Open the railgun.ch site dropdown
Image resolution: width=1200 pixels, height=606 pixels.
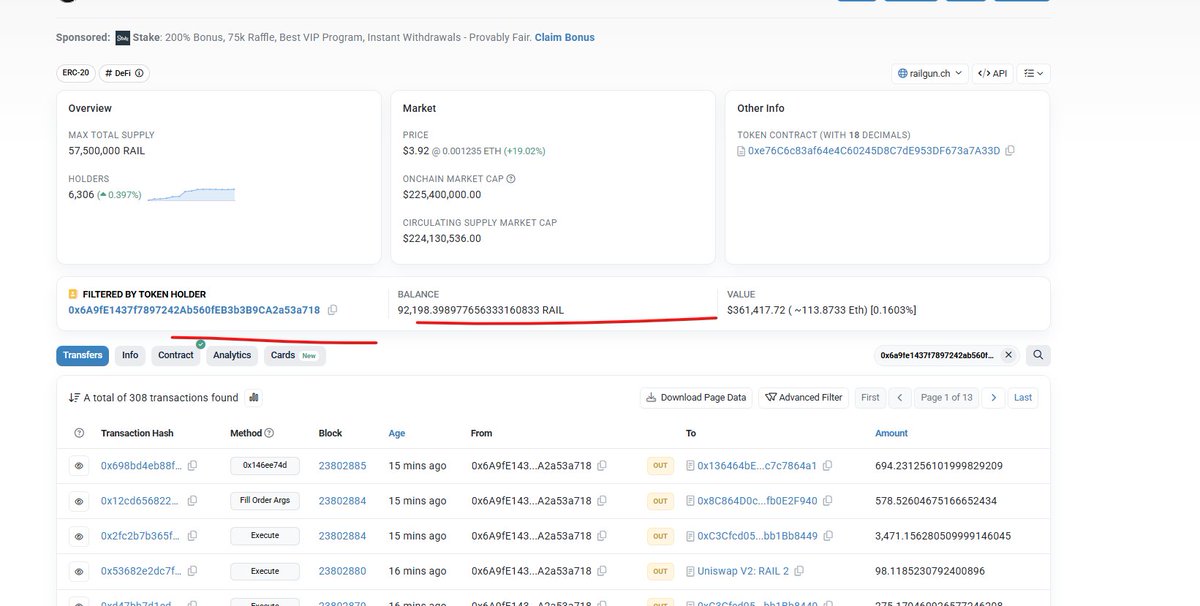[957, 72]
